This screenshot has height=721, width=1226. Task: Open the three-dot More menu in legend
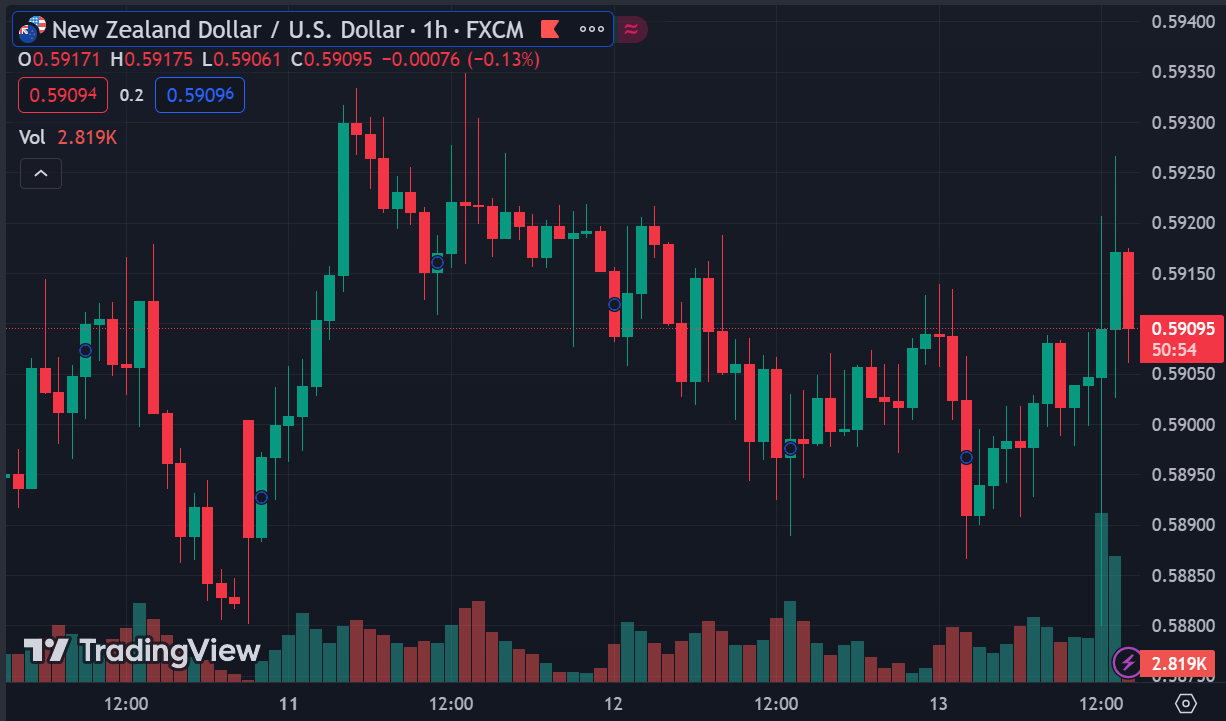point(591,30)
